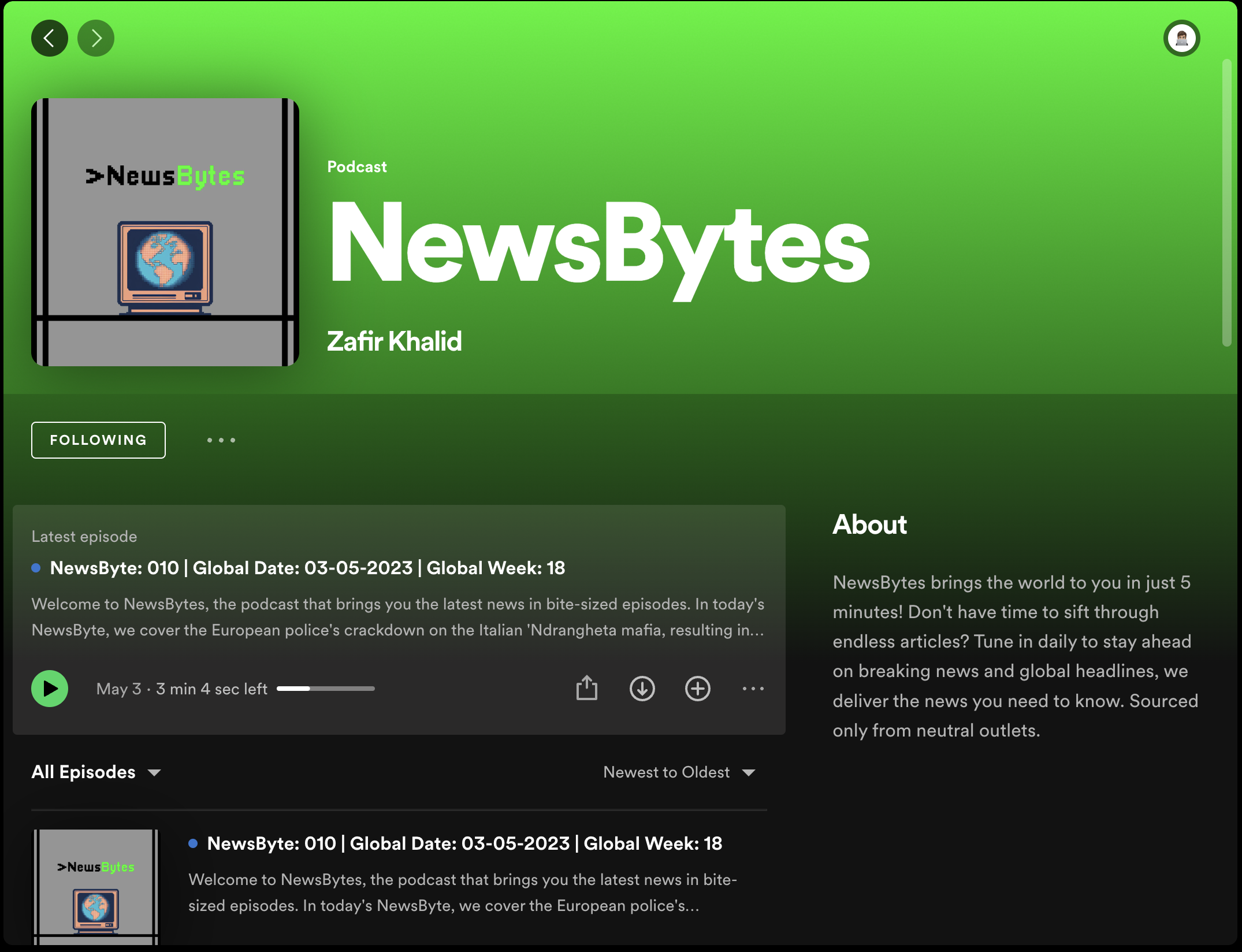Screen dimensions: 1242x952
Task: Play the latest NewsByte 010 episode
Action: (50, 688)
